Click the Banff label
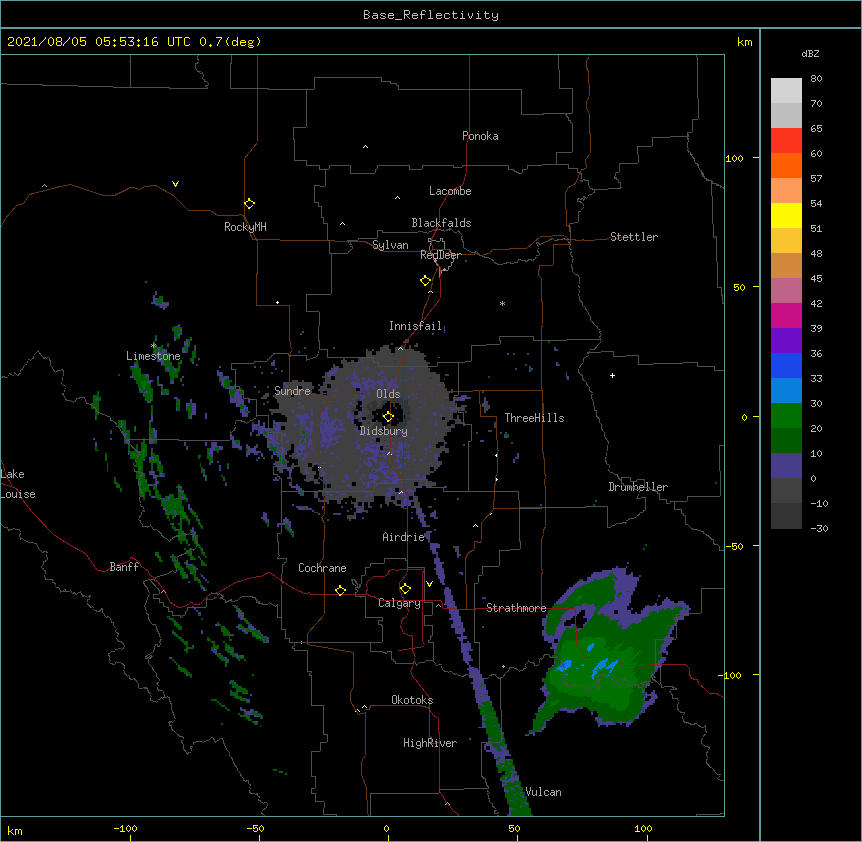Image resolution: width=862 pixels, height=842 pixels. [124, 567]
